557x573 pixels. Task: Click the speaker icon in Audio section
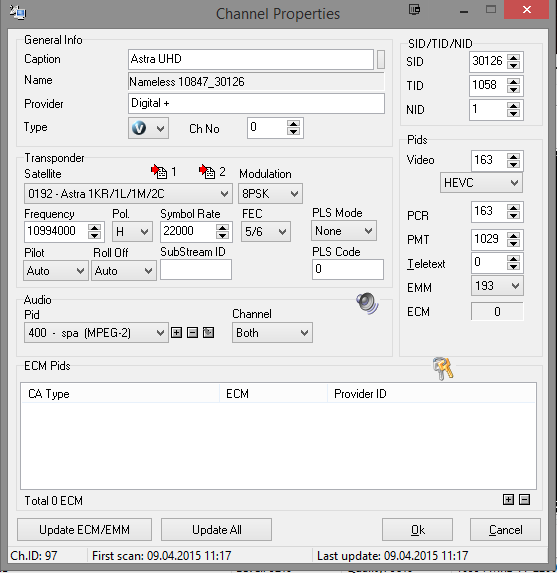click(367, 303)
